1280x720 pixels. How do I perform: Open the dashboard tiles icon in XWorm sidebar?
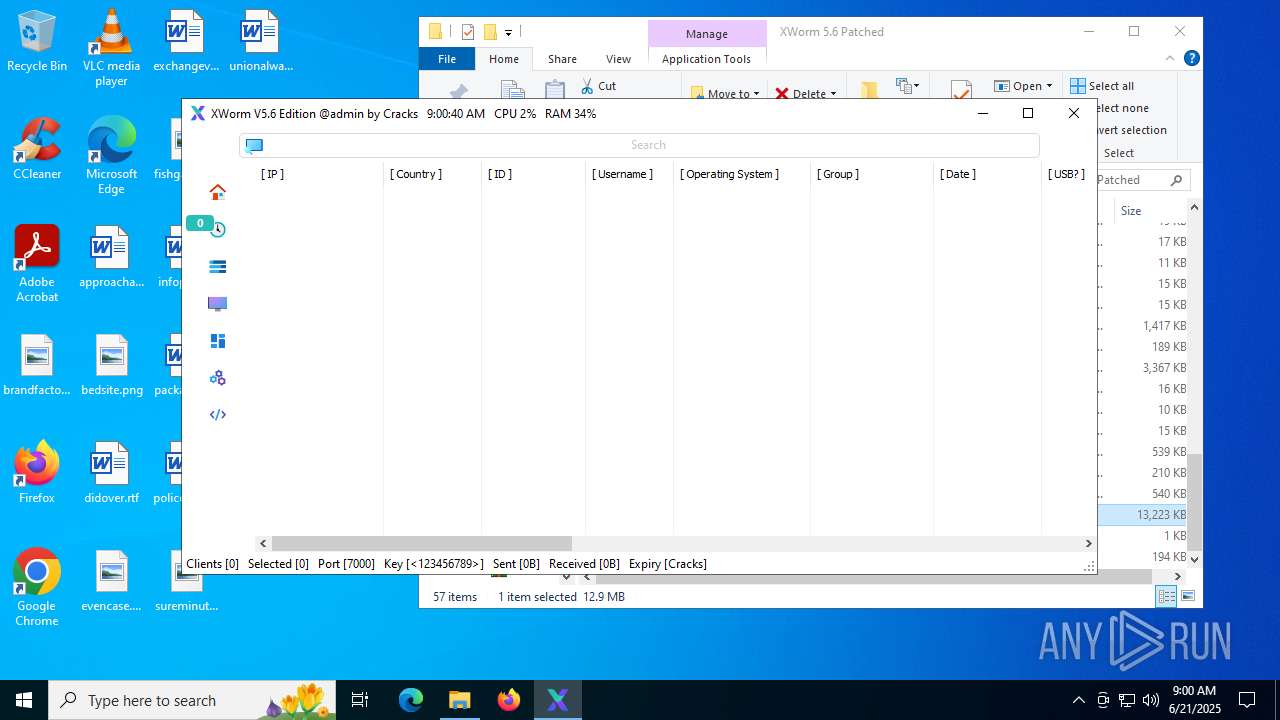[217, 341]
